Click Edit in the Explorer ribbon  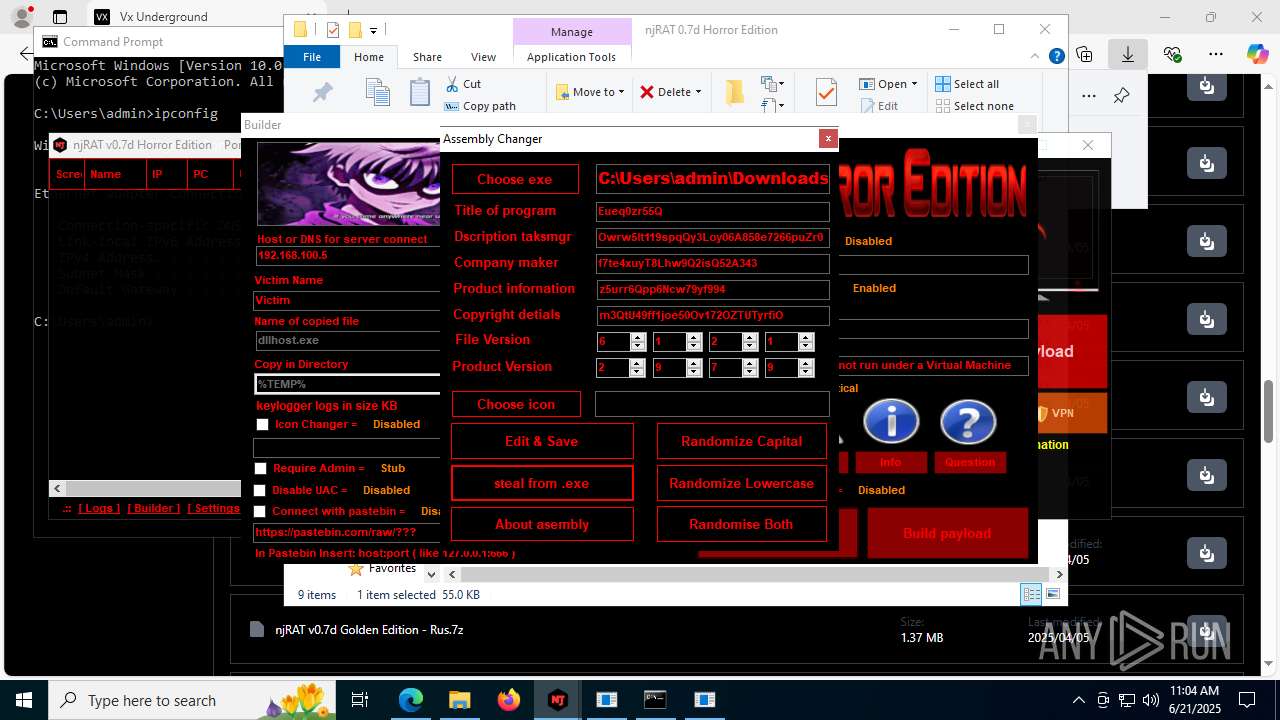pyautogui.click(x=879, y=106)
